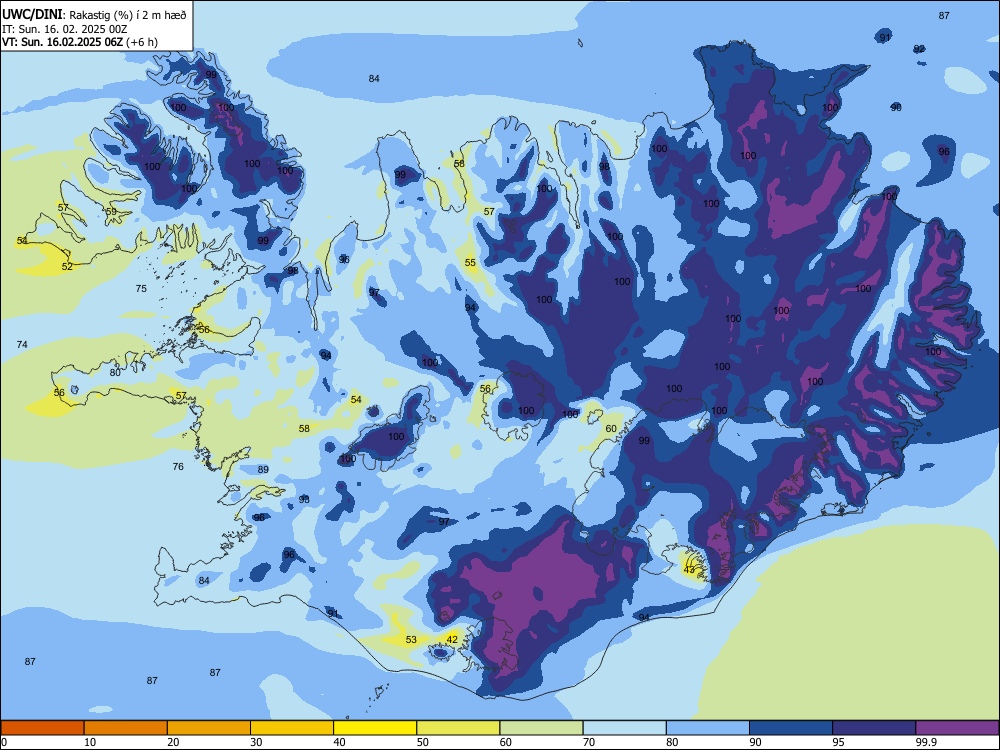Click the humidity value '59' on the map
The height and width of the screenshot is (750, 1000).
coord(112,212)
